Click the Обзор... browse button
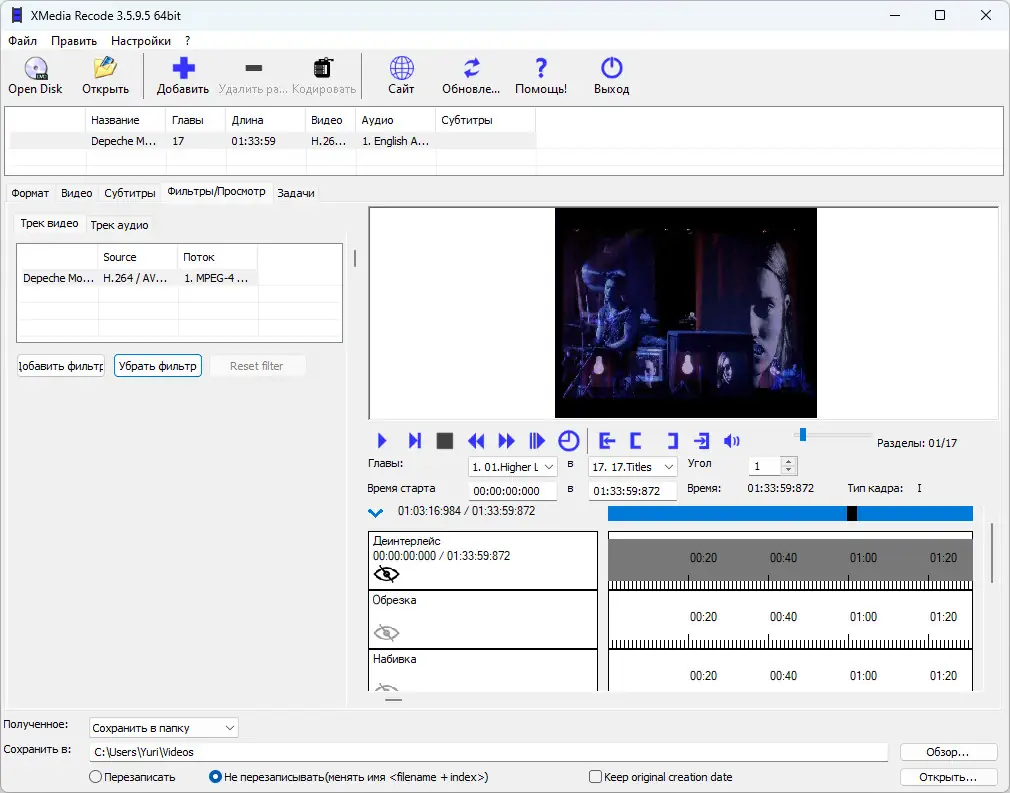The image size is (1010, 793). (948, 752)
